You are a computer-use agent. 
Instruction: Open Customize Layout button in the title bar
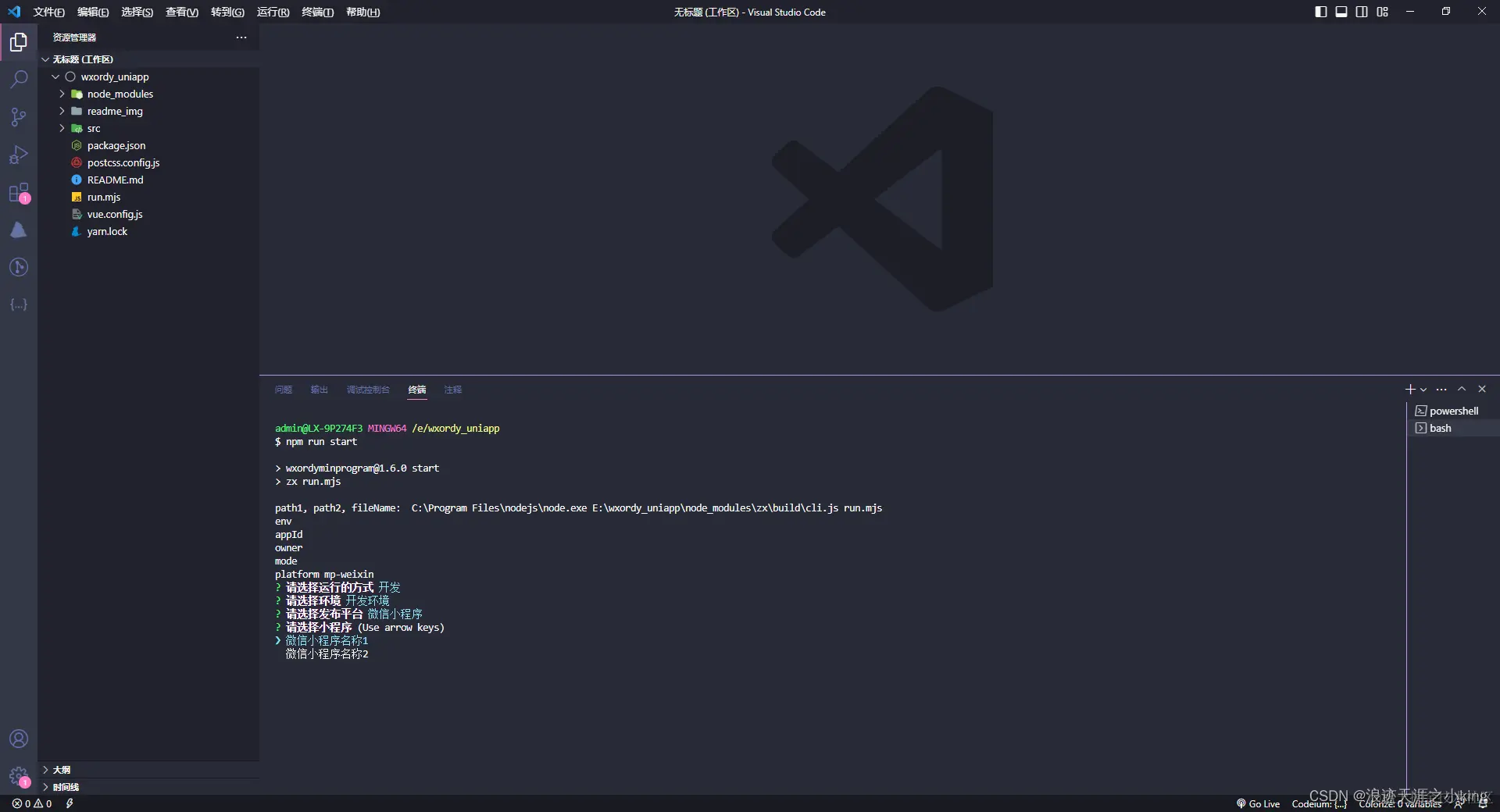(x=1383, y=12)
